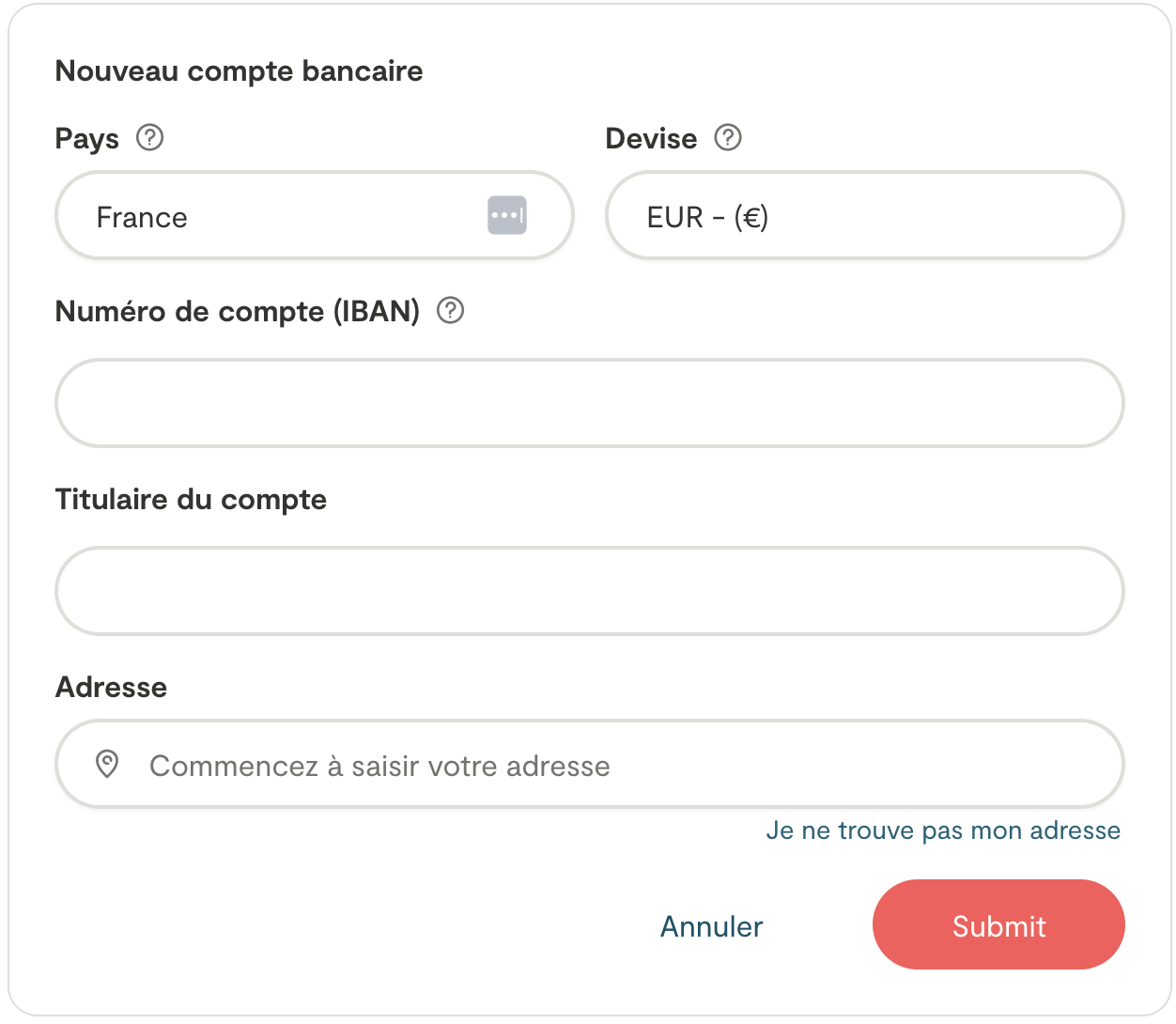Open the Devise dropdown showing EUR

864,216
